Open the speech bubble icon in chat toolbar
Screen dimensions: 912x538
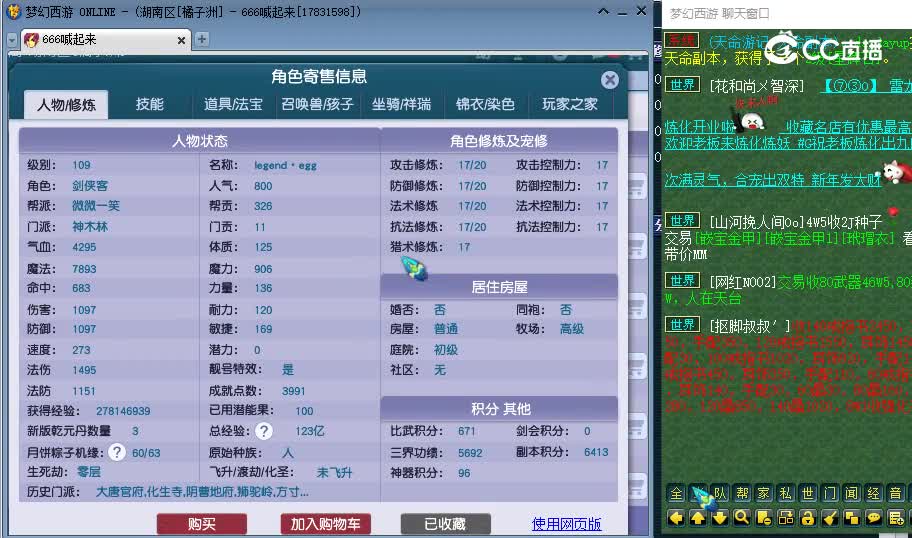tap(874, 518)
